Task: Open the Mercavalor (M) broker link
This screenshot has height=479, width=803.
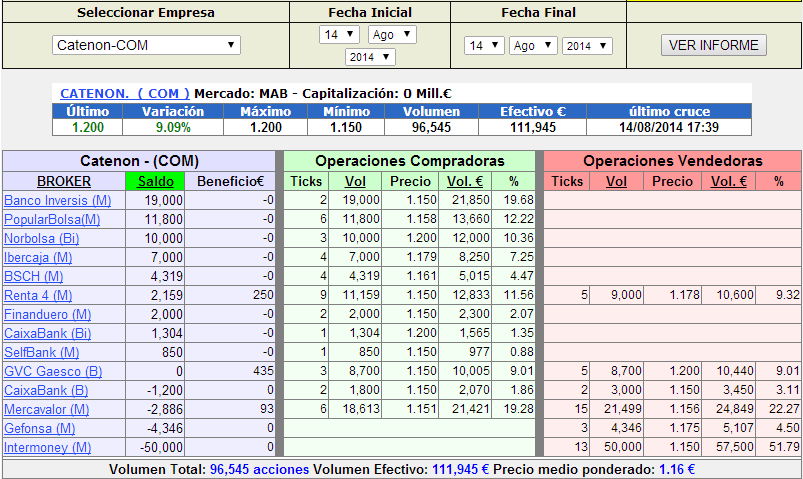Action: 47,409
